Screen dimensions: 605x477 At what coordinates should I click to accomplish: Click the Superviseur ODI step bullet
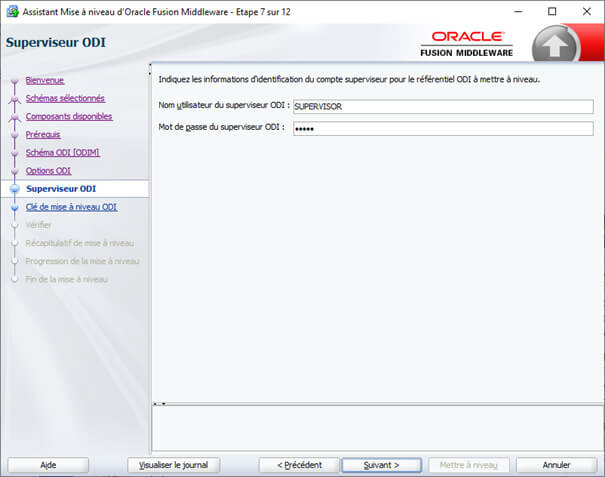[15, 189]
